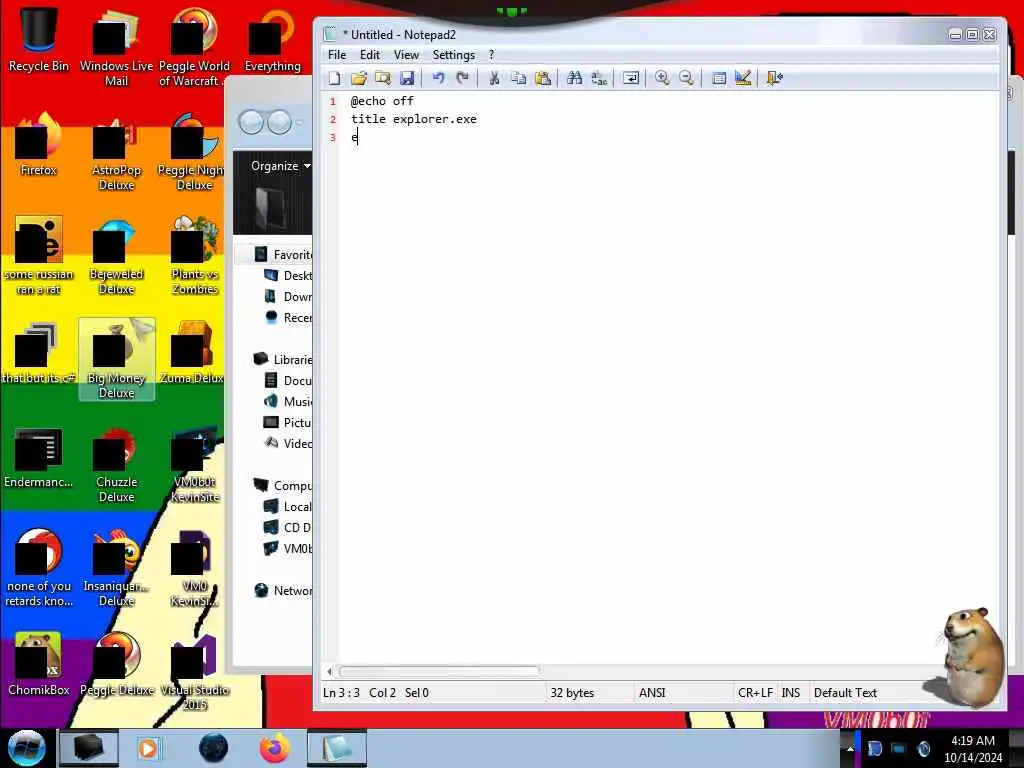Viewport: 1024px width, 768px height.
Task: Open the Edit menu
Action: [370, 55]
